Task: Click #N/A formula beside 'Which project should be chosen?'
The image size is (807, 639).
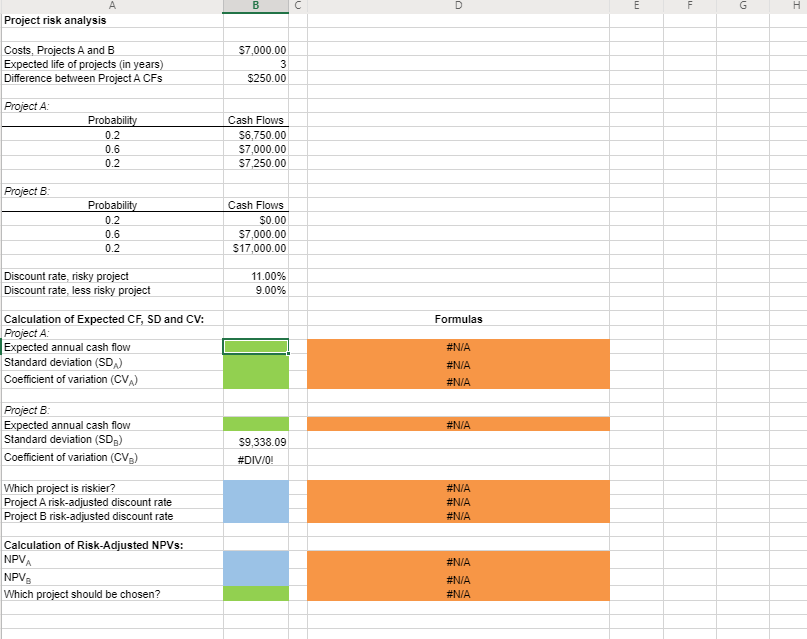Action: 459,594
